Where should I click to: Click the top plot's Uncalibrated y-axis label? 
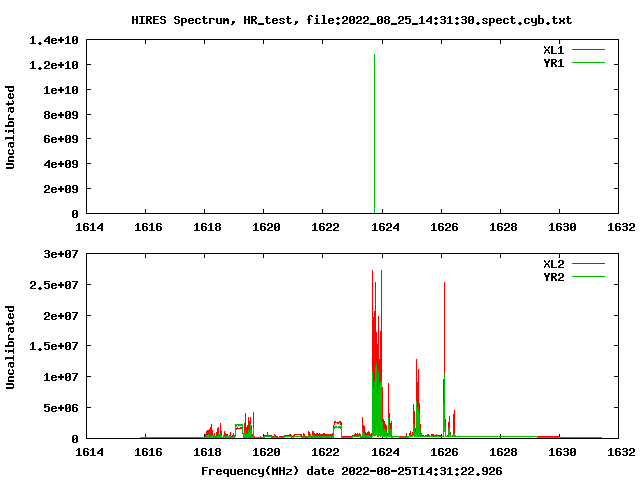coord(10,127)
